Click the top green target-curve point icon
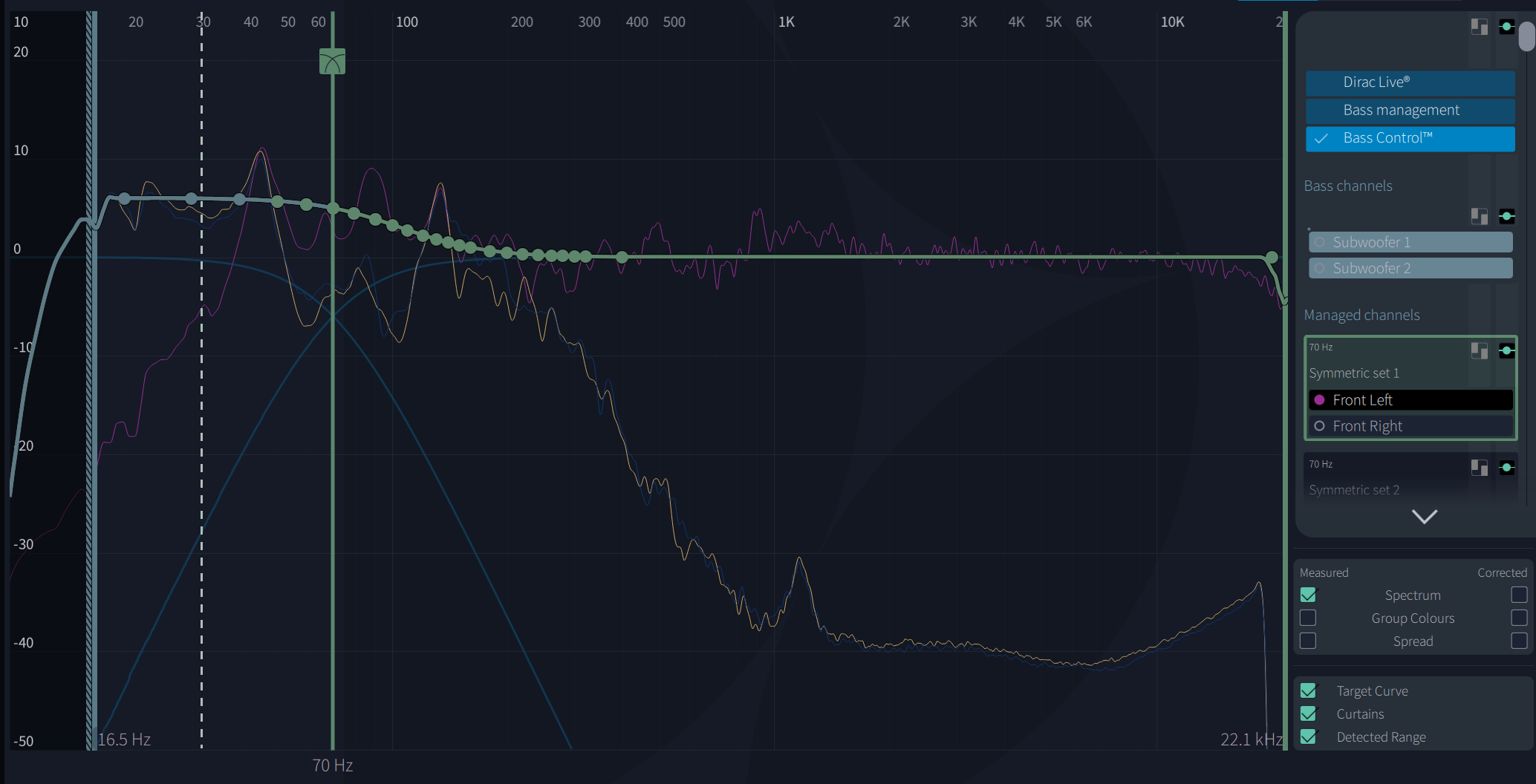1536x784 pixels. pos(1506,27)
